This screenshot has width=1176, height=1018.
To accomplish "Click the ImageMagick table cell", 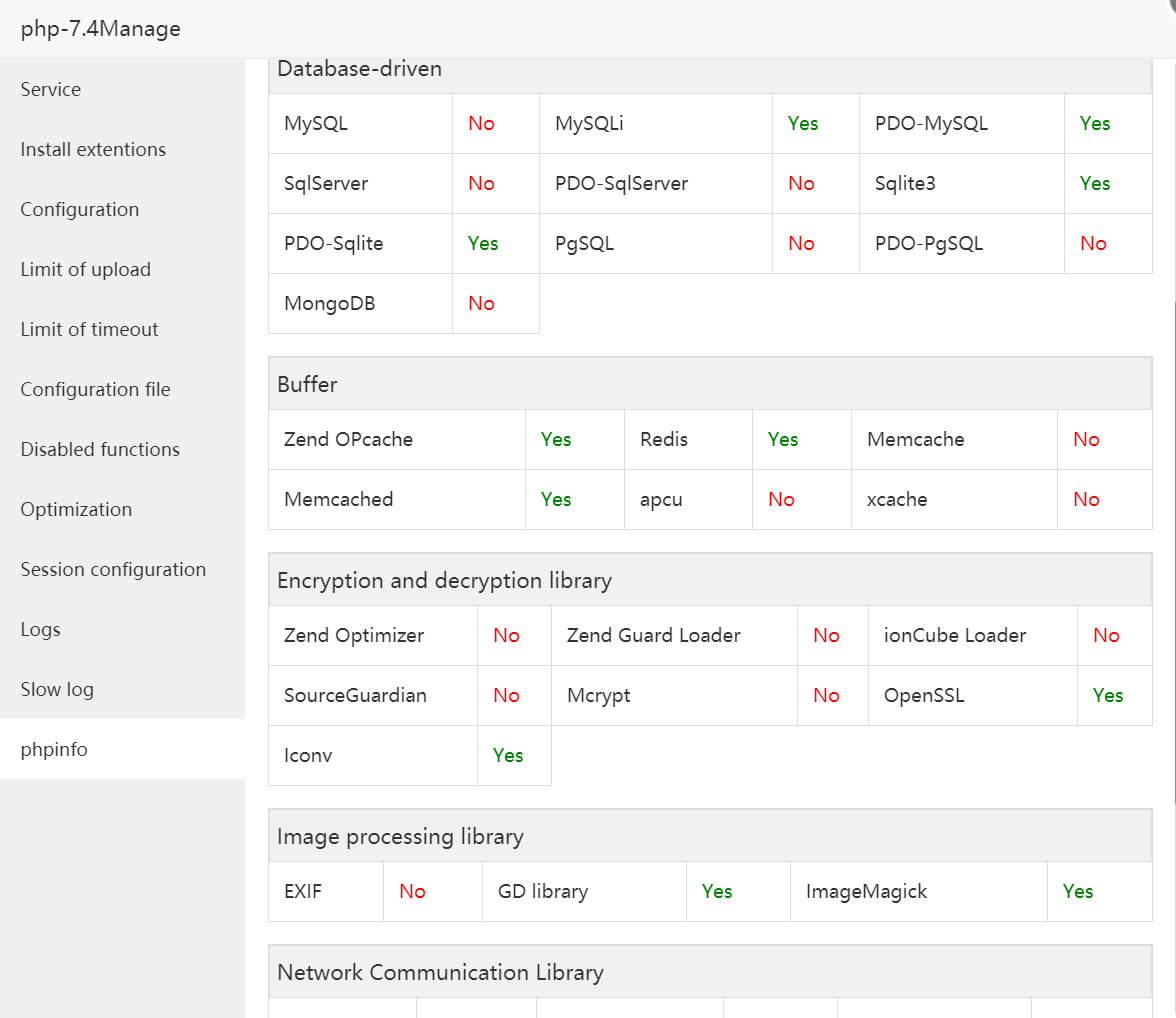I will point(867,891).
